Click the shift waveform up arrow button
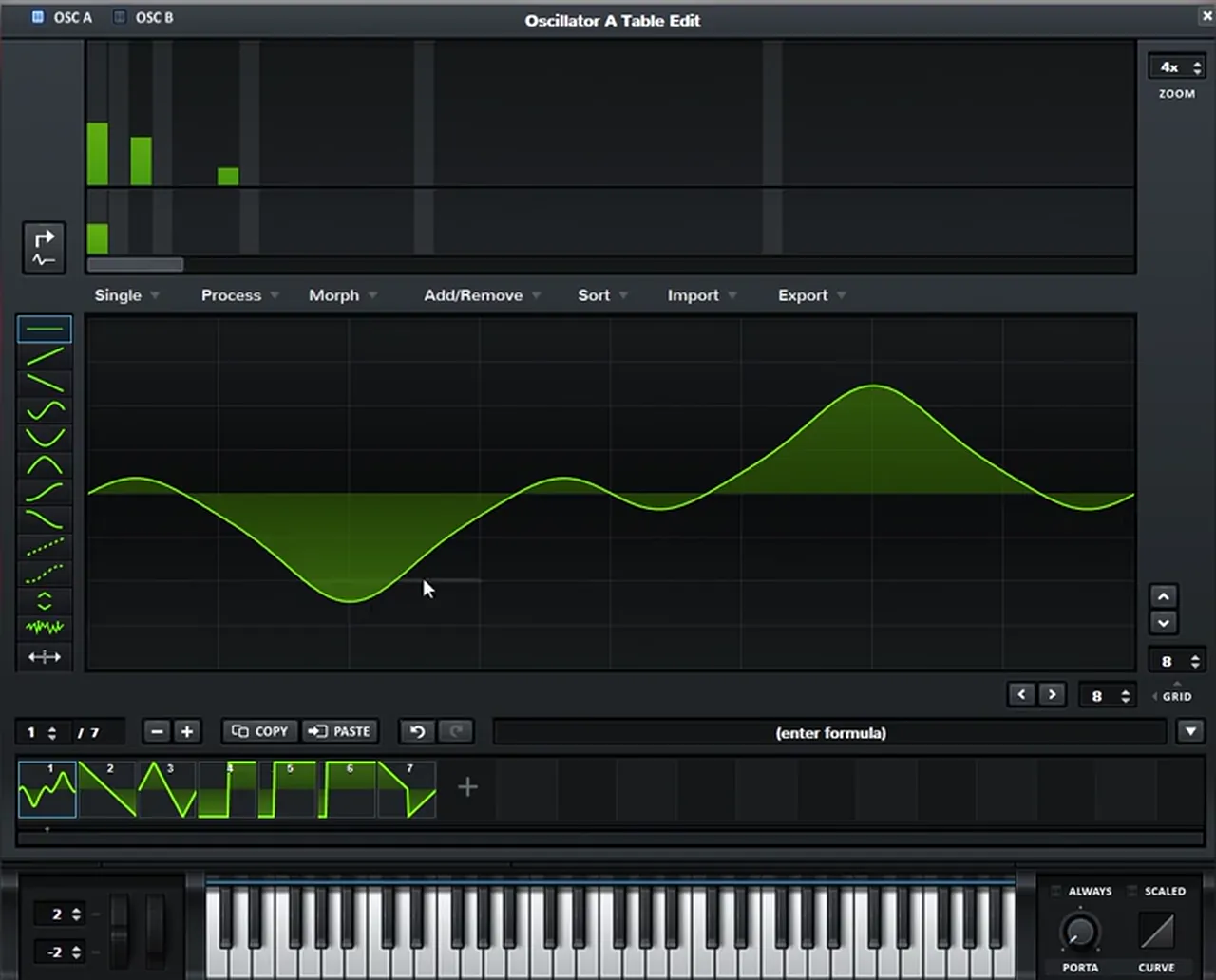This screenshot has height=980, width=1216. (x=1164, y=596)
